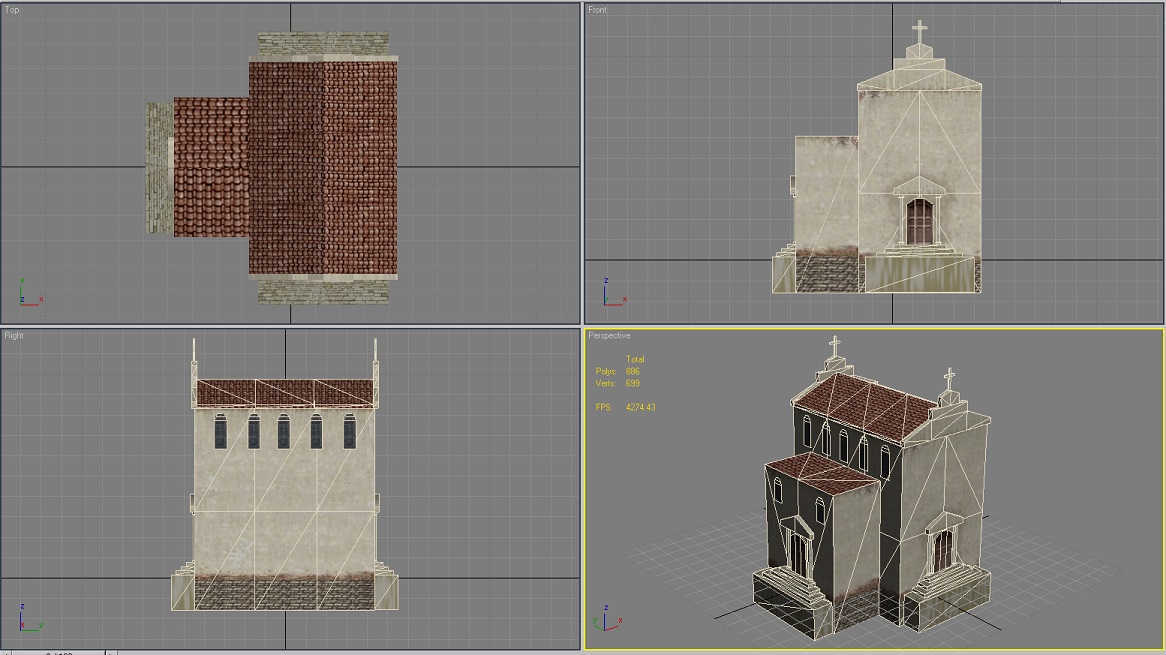Viewport: 1166px width, 655px height.
Task: Open the Perspective viewport label menu
Action: click(609, 335)
